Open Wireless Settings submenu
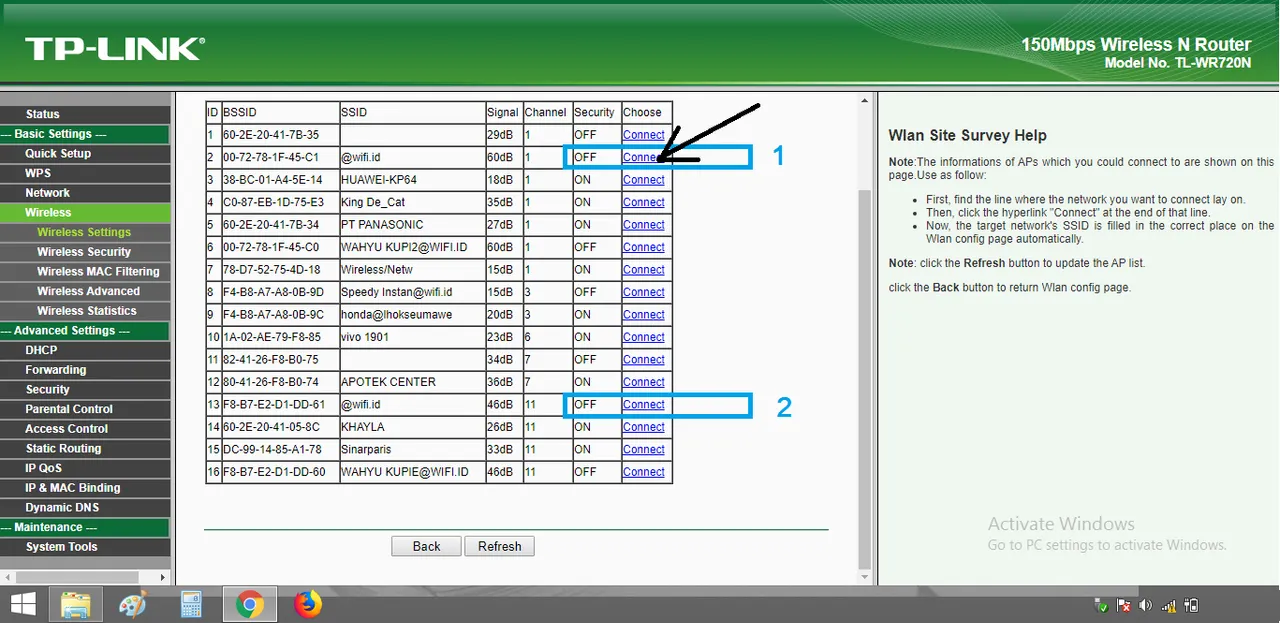 (84, 232)
